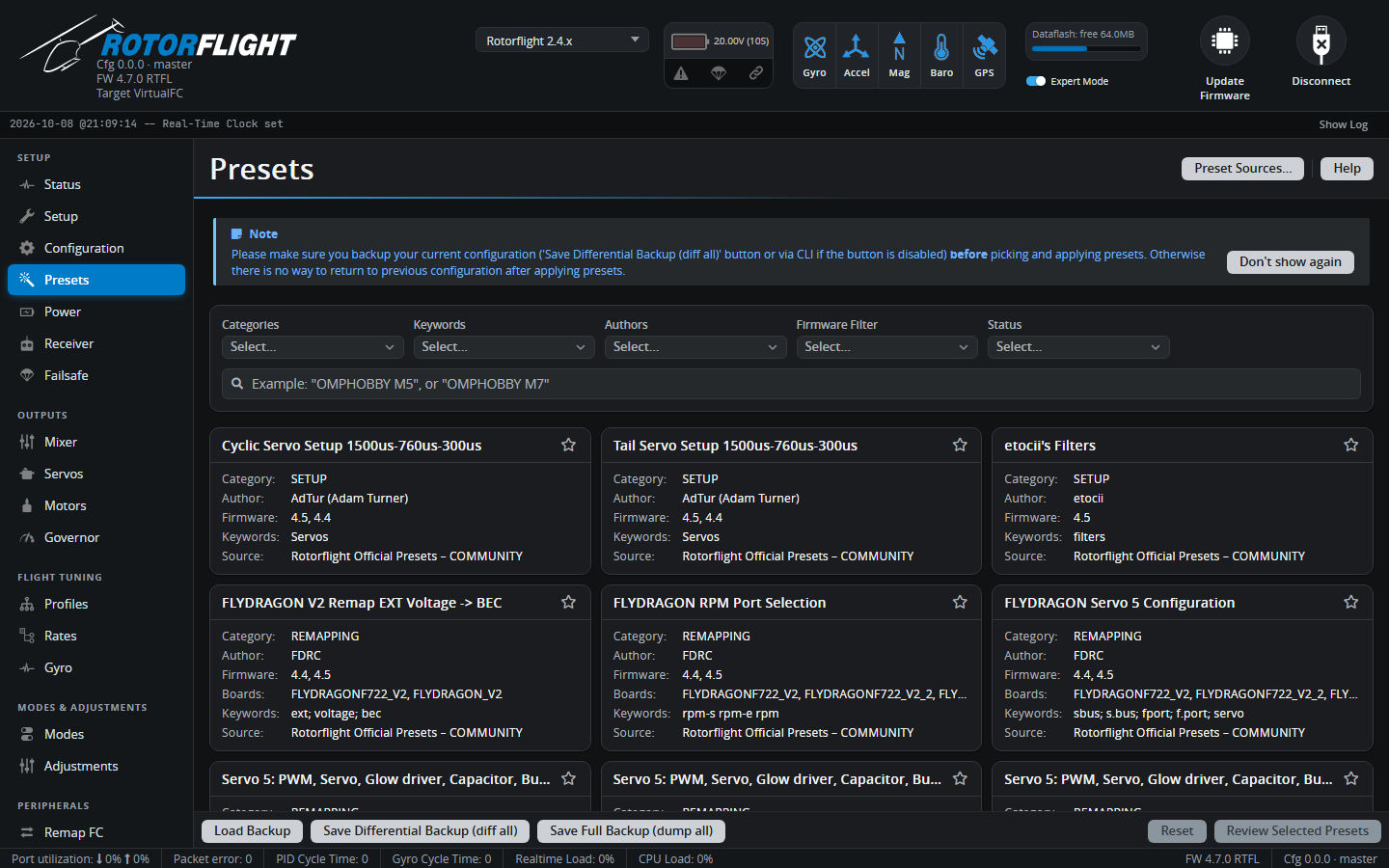1389x868 pixels.
Task: Click the Update Firmware chip icon
Action: (1225, 41)
